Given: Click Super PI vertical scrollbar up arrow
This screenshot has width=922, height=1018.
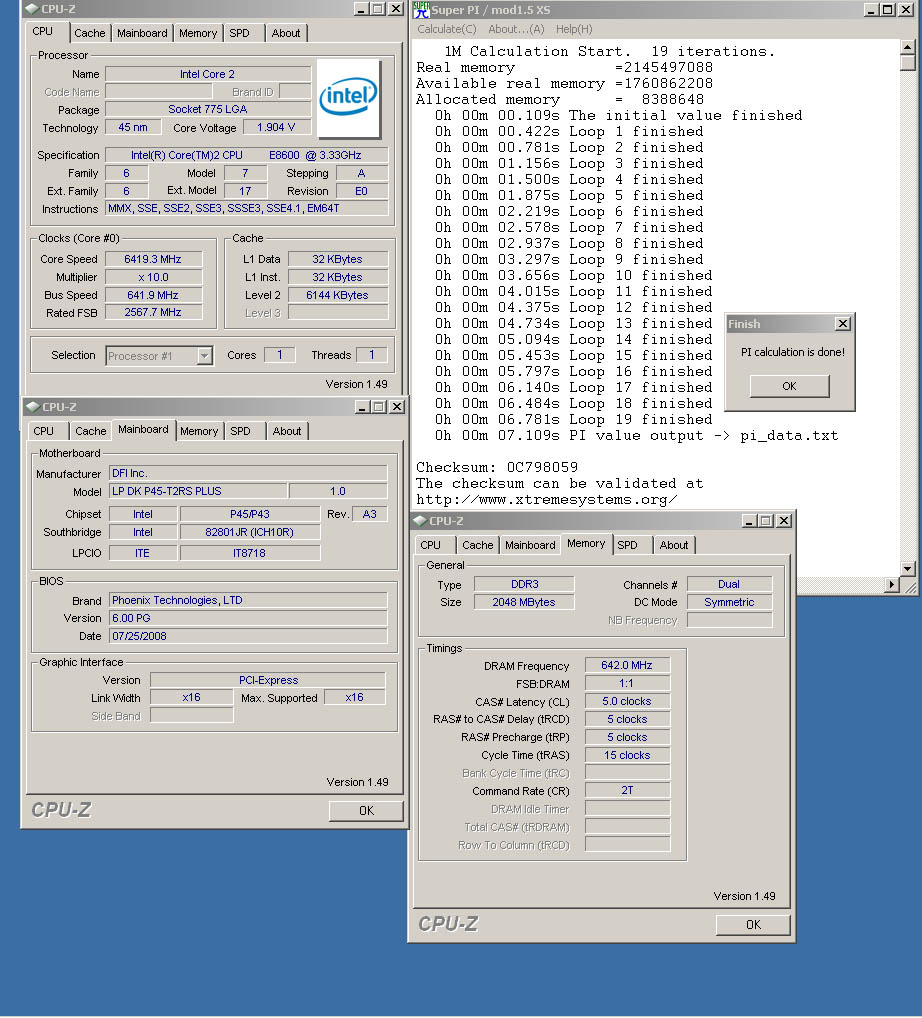Looking at the screenshot, I should (908, 47).
